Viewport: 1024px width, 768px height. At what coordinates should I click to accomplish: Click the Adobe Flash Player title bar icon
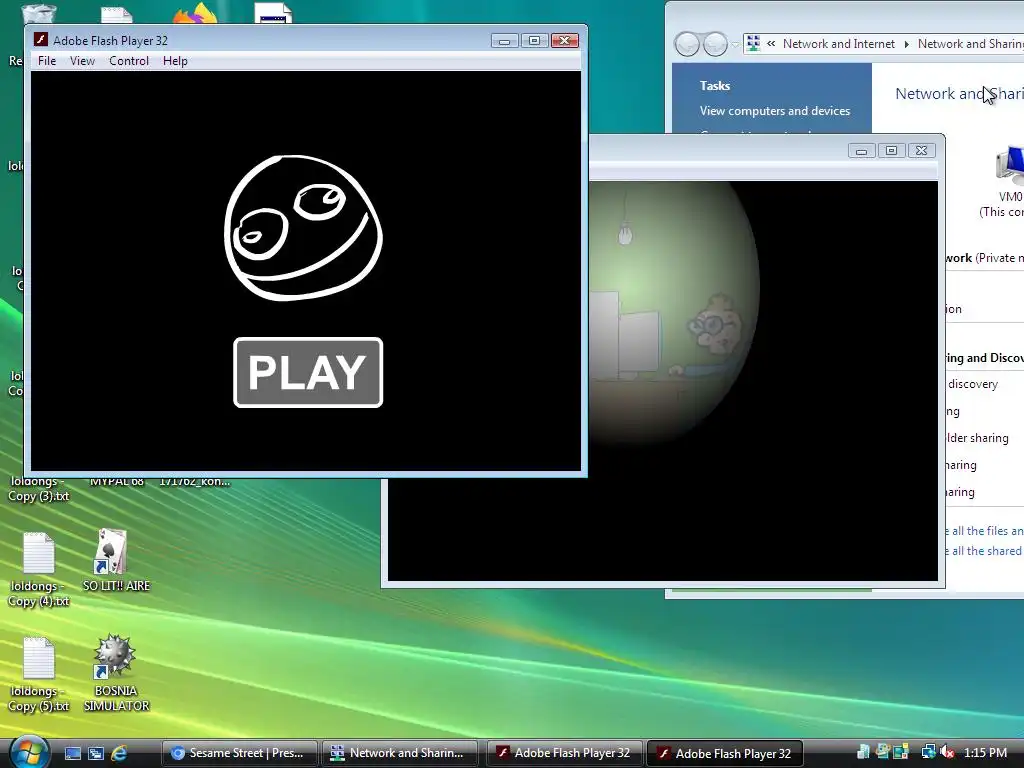tap(40, 40)
